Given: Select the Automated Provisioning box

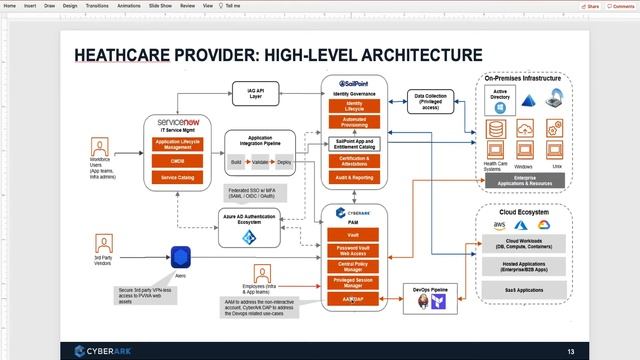Looking at the screenshot, I should (x=354, y=122).
